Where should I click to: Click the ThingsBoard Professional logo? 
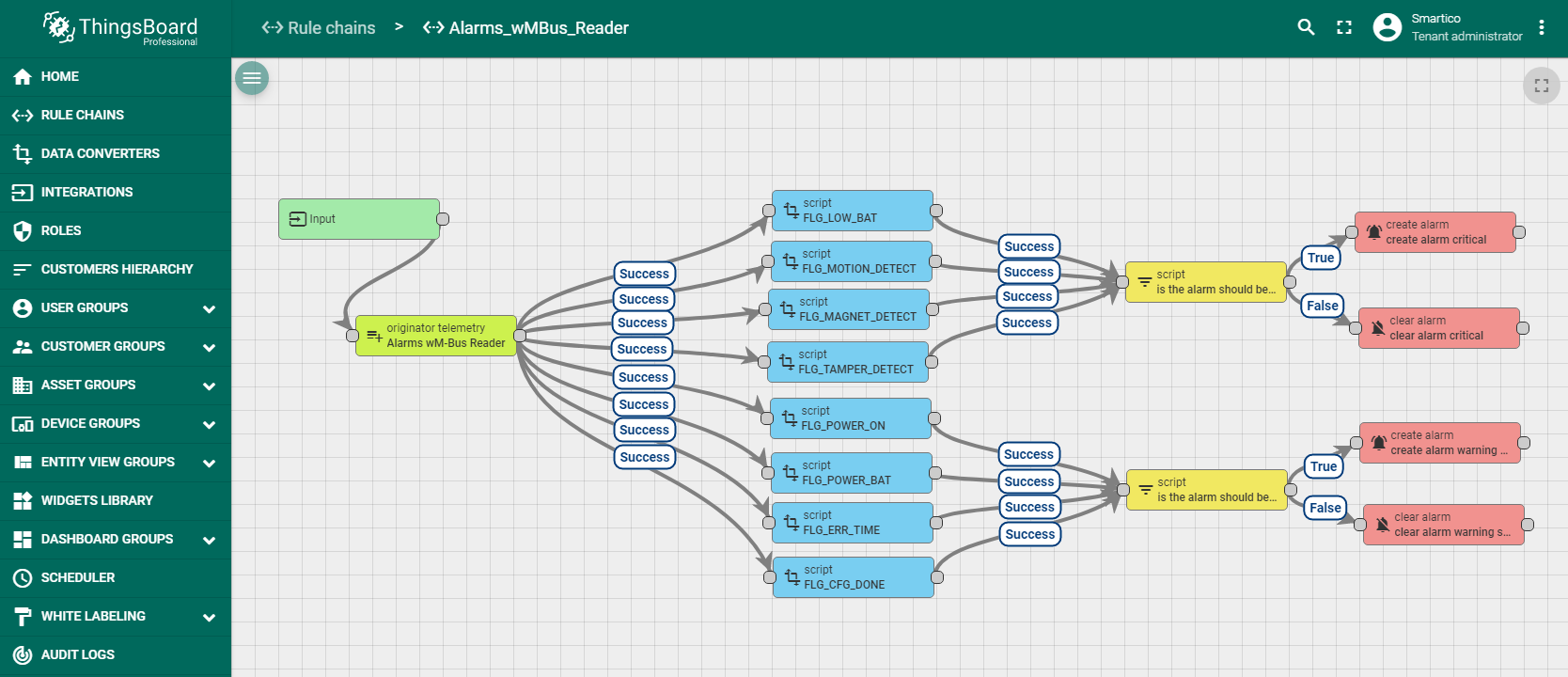click(x=120, y=28)
